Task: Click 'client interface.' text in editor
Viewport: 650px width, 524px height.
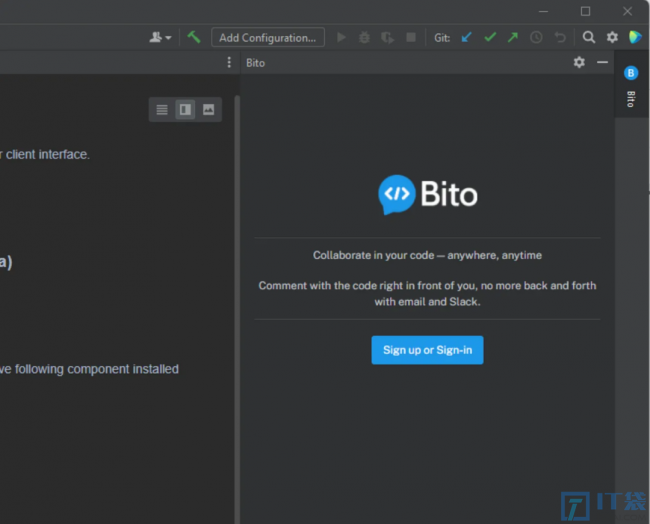Action: 48,155
